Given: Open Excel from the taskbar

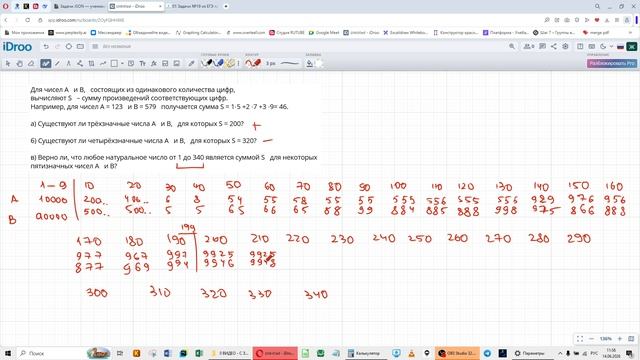Looking at the screenshot, I should click(198, 353).
